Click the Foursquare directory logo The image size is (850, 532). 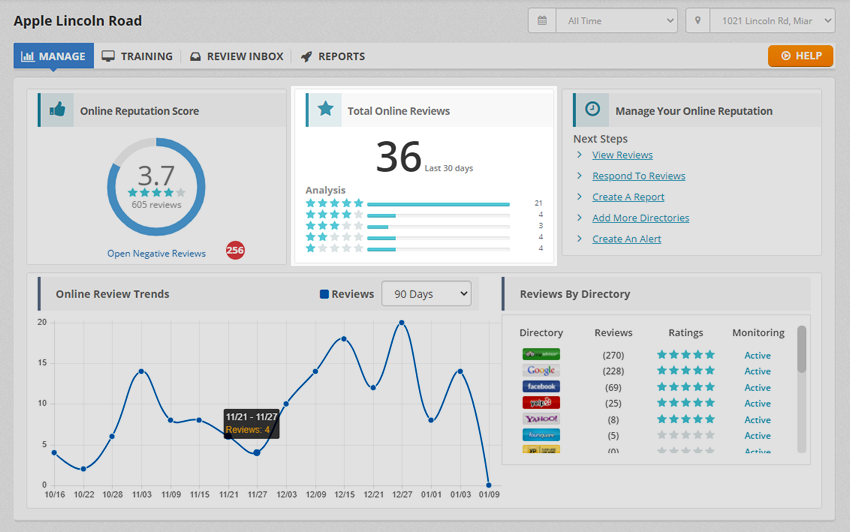541,435
